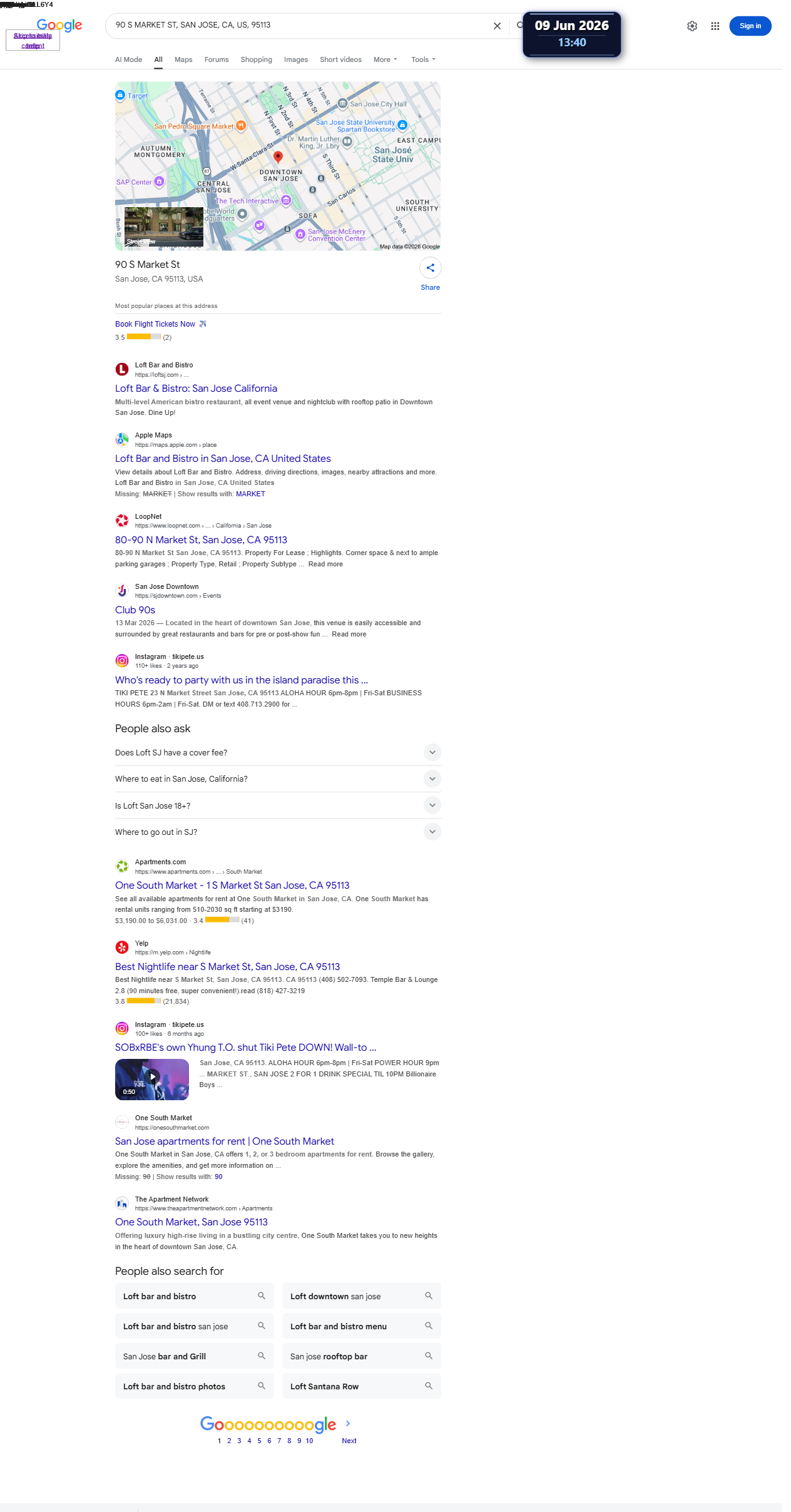The height and width of the screenshot is (1512, 791).
Task: Click the SAP Center map marker
Action: pos(160,181)
